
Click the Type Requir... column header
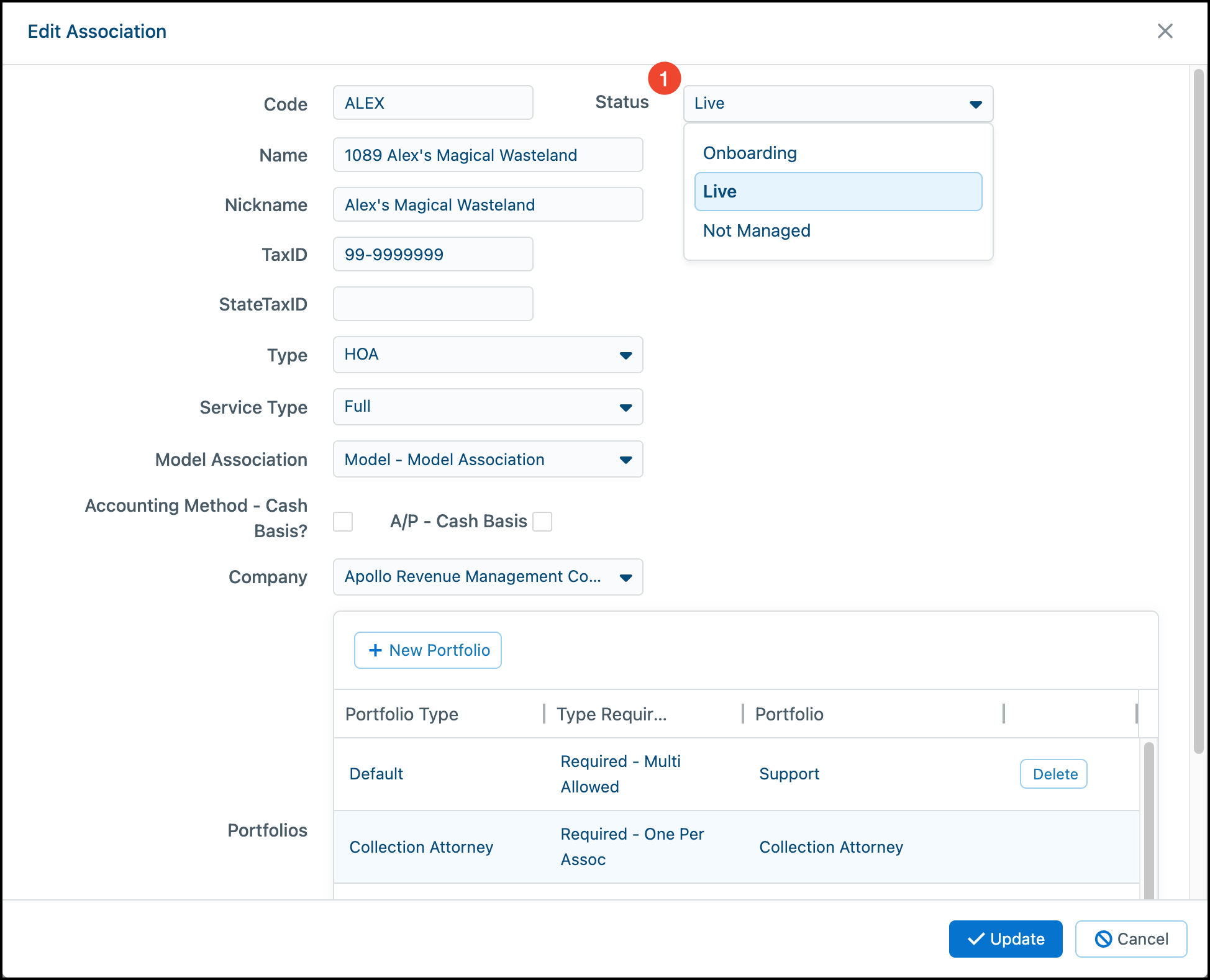pos(644,714)
